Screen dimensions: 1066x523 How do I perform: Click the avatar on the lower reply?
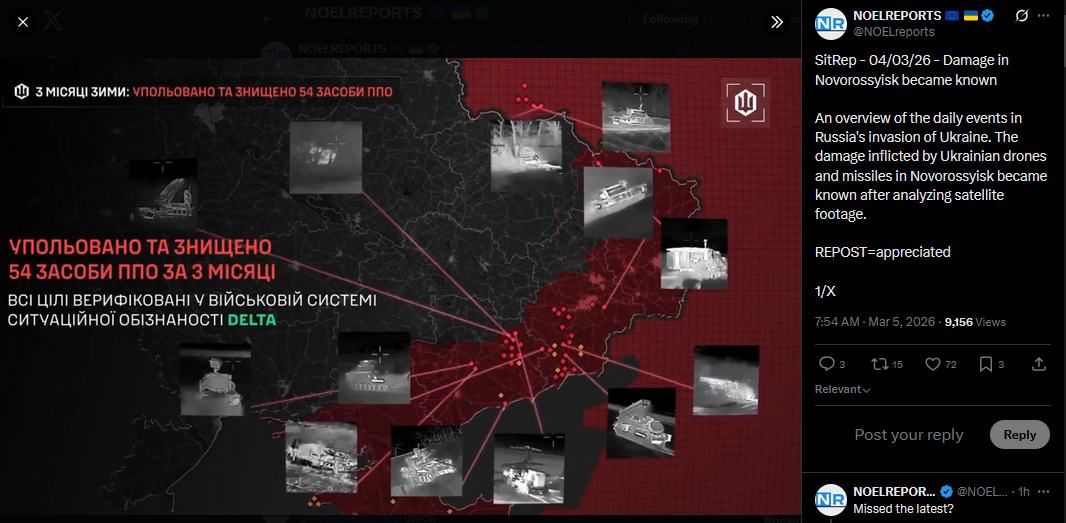(830, 499)
